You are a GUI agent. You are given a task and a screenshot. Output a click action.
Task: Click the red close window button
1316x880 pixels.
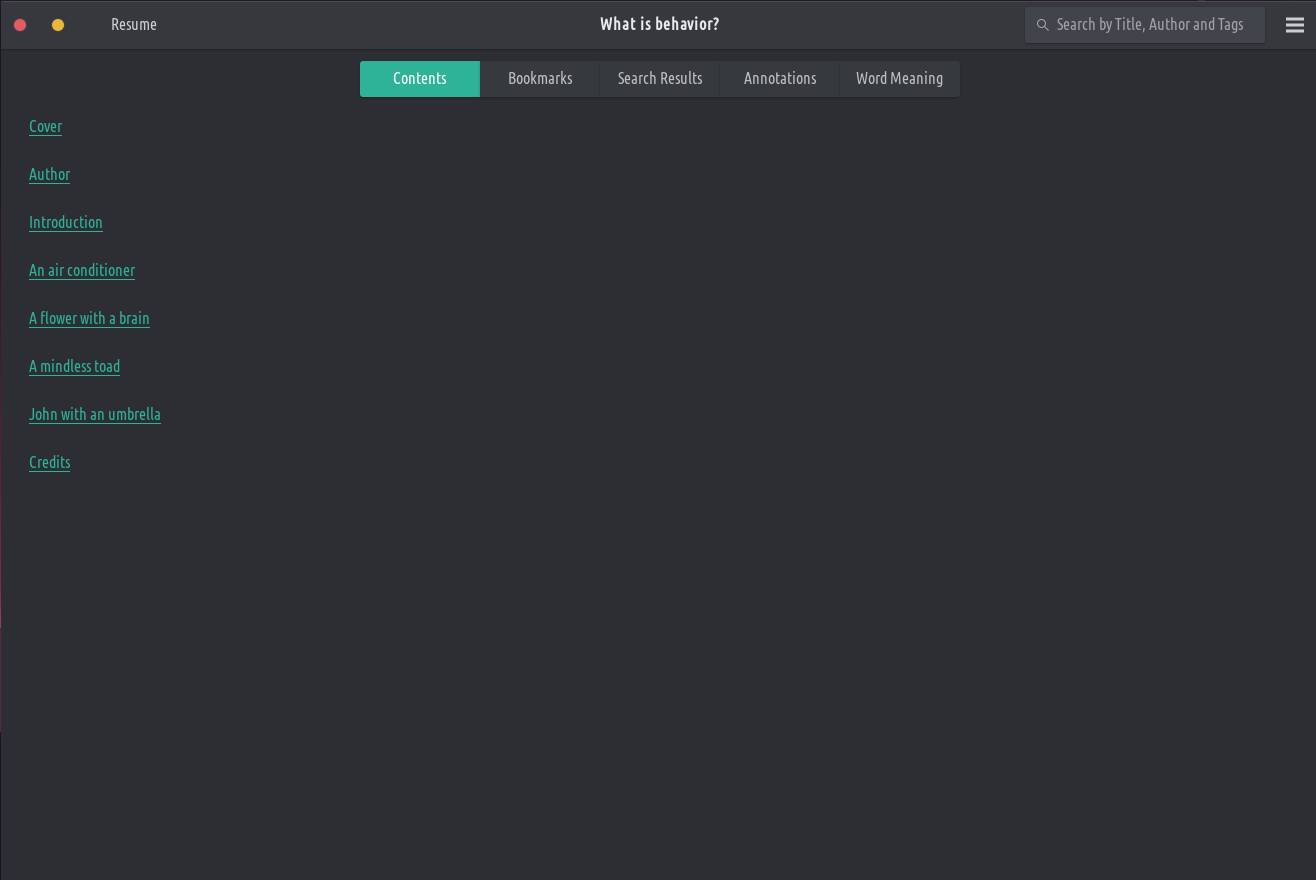coord(20,25)
